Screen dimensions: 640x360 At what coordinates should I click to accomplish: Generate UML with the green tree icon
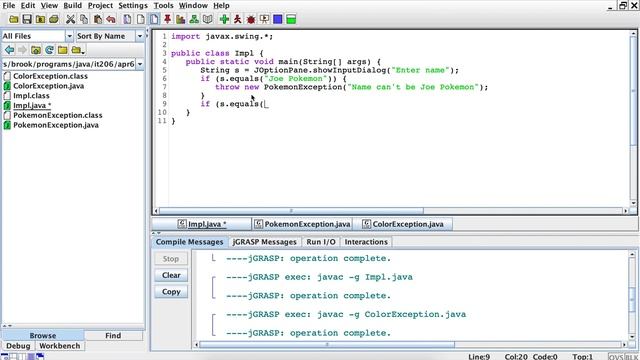tap(194, 19)
